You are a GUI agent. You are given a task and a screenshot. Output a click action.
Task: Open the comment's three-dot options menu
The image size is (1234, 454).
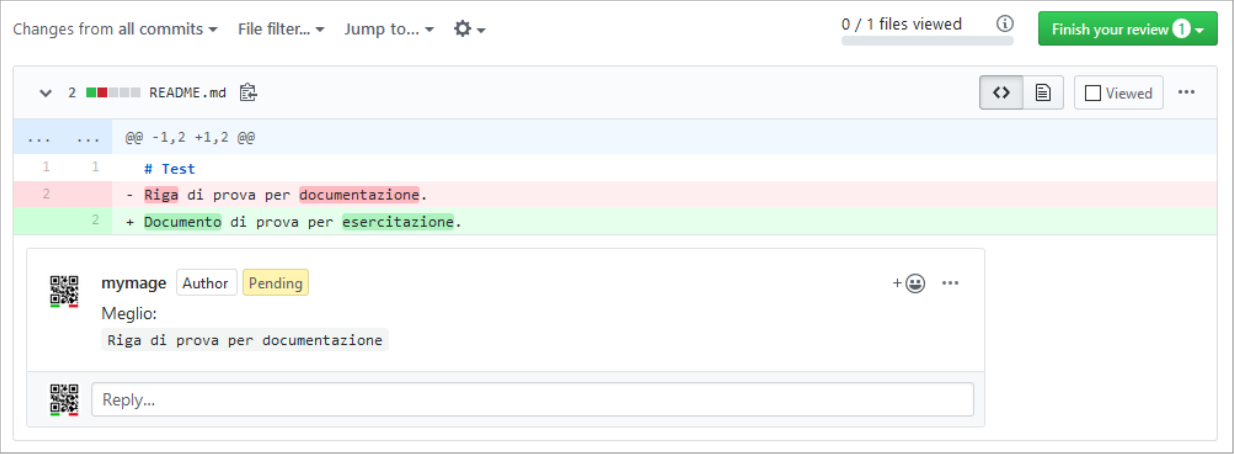coord(950,283)
